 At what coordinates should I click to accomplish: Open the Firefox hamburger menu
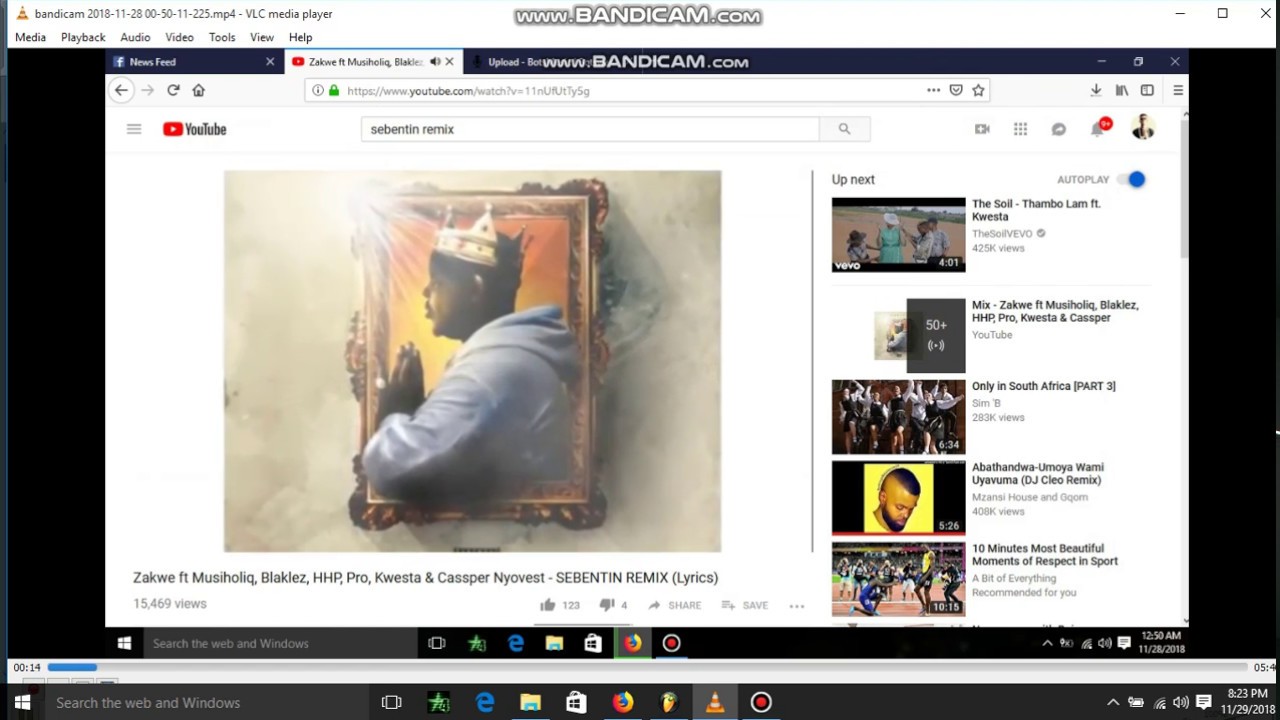[x=1178, y=90]
